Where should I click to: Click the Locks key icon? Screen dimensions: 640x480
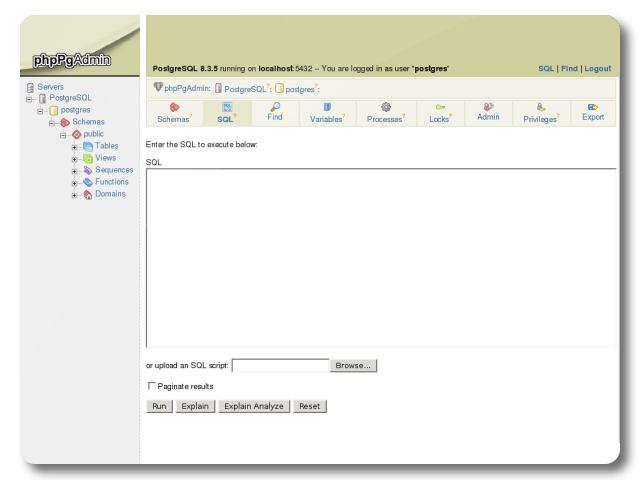click(x=439, y=107)
